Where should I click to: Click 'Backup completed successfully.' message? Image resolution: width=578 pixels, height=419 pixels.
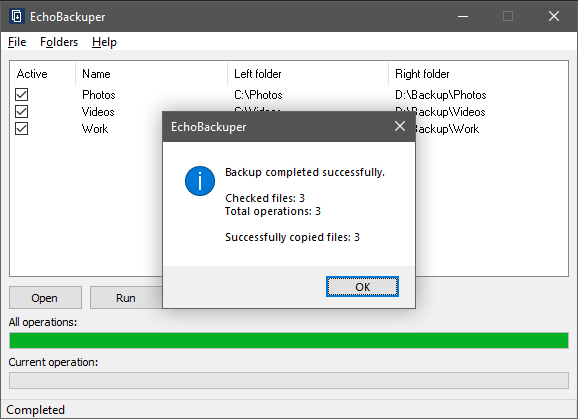[x=305, y=172]
